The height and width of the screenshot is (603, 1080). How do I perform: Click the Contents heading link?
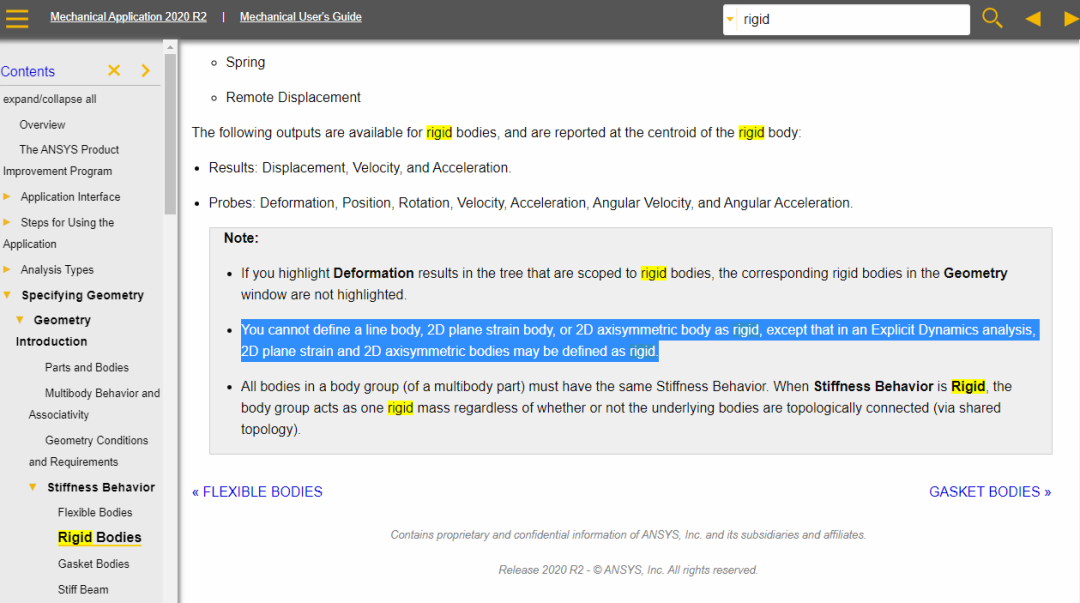pos(28,71)
